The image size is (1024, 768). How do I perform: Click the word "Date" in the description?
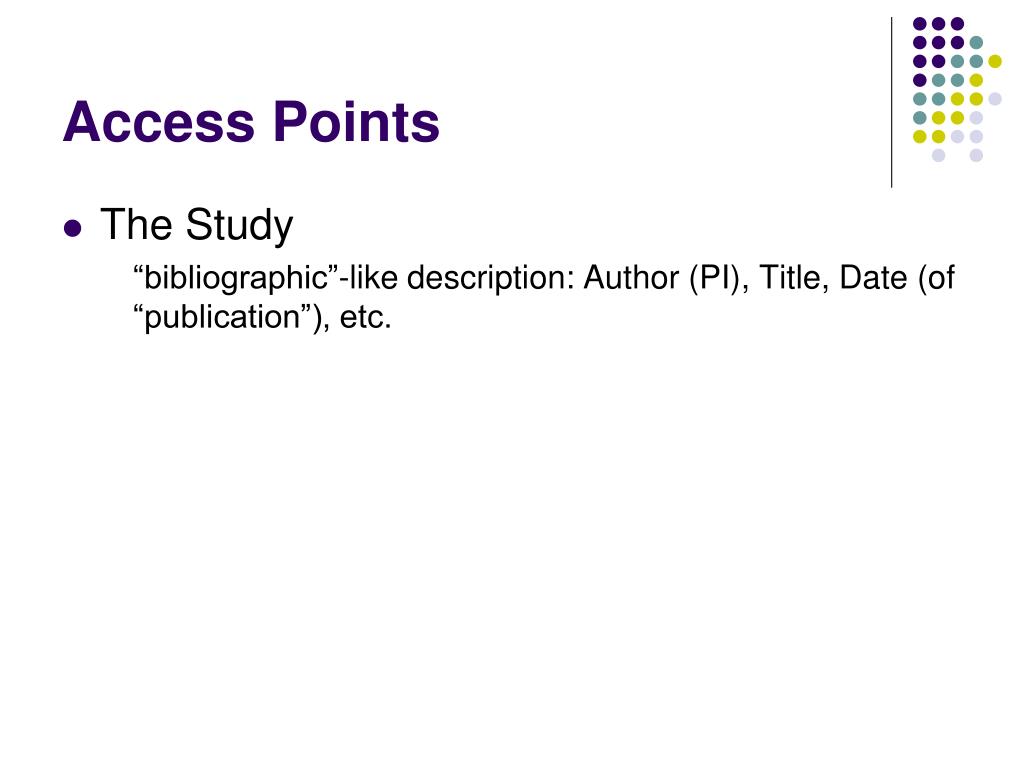click(x=873, y=278)
